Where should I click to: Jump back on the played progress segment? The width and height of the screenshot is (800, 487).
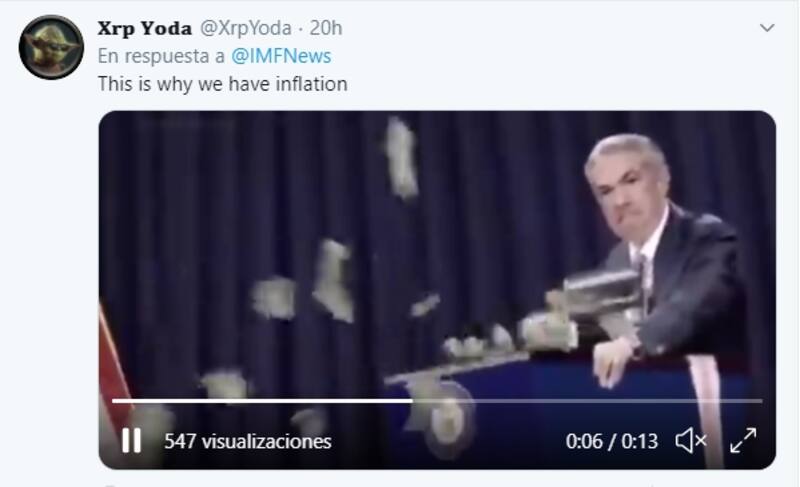click(x=262, y=401)
